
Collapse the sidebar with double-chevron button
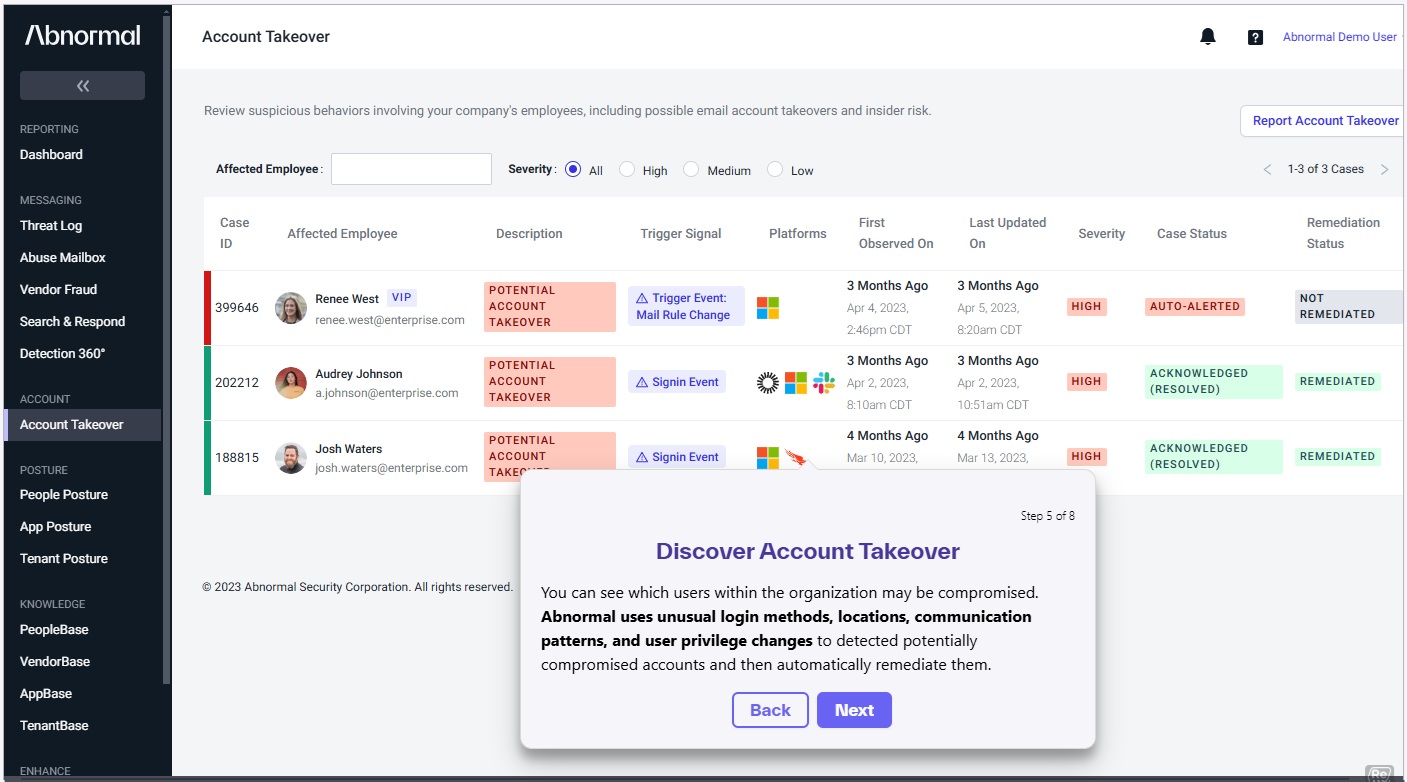coord(82,86)
